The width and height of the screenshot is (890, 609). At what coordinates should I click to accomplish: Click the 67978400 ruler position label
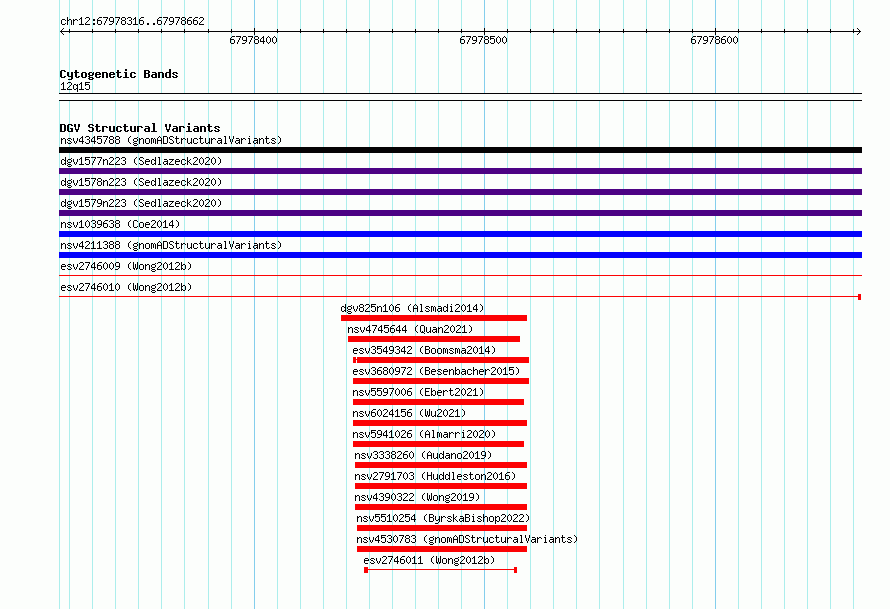(253, 40)
